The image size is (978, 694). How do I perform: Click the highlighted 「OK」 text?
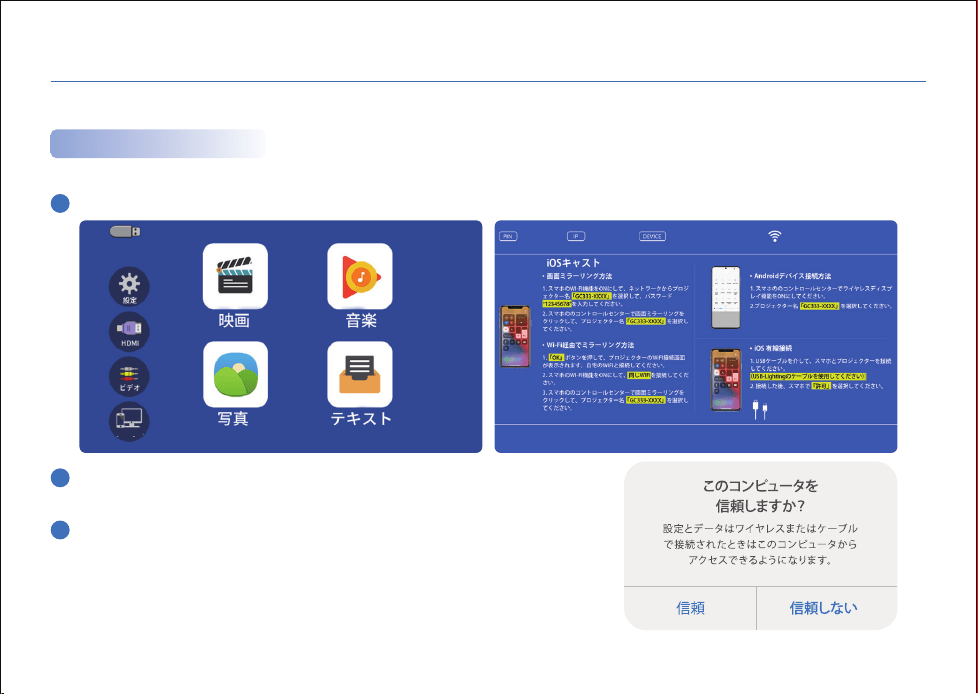556,357
